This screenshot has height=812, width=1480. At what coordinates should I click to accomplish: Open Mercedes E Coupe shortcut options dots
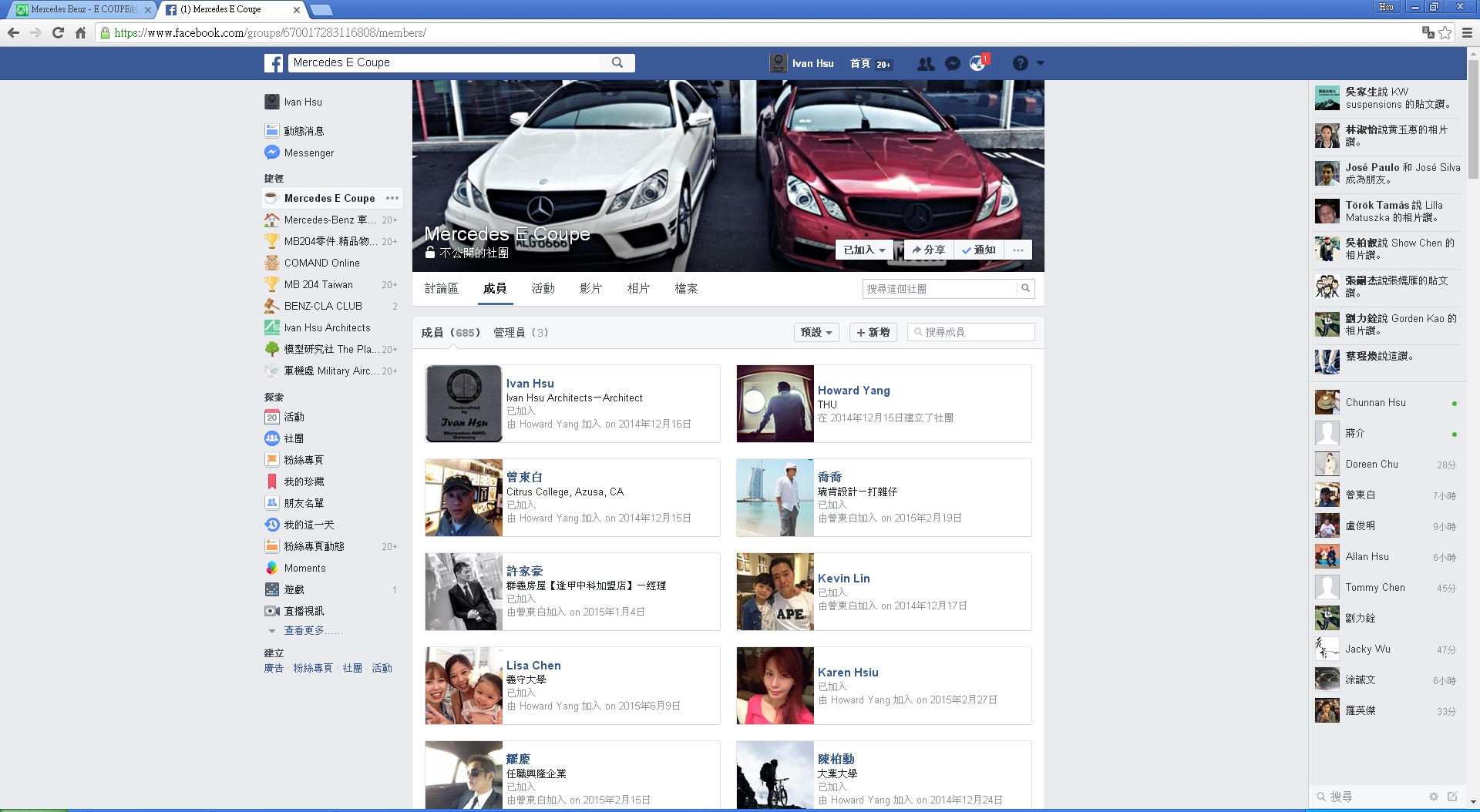[x=392, y=198]
